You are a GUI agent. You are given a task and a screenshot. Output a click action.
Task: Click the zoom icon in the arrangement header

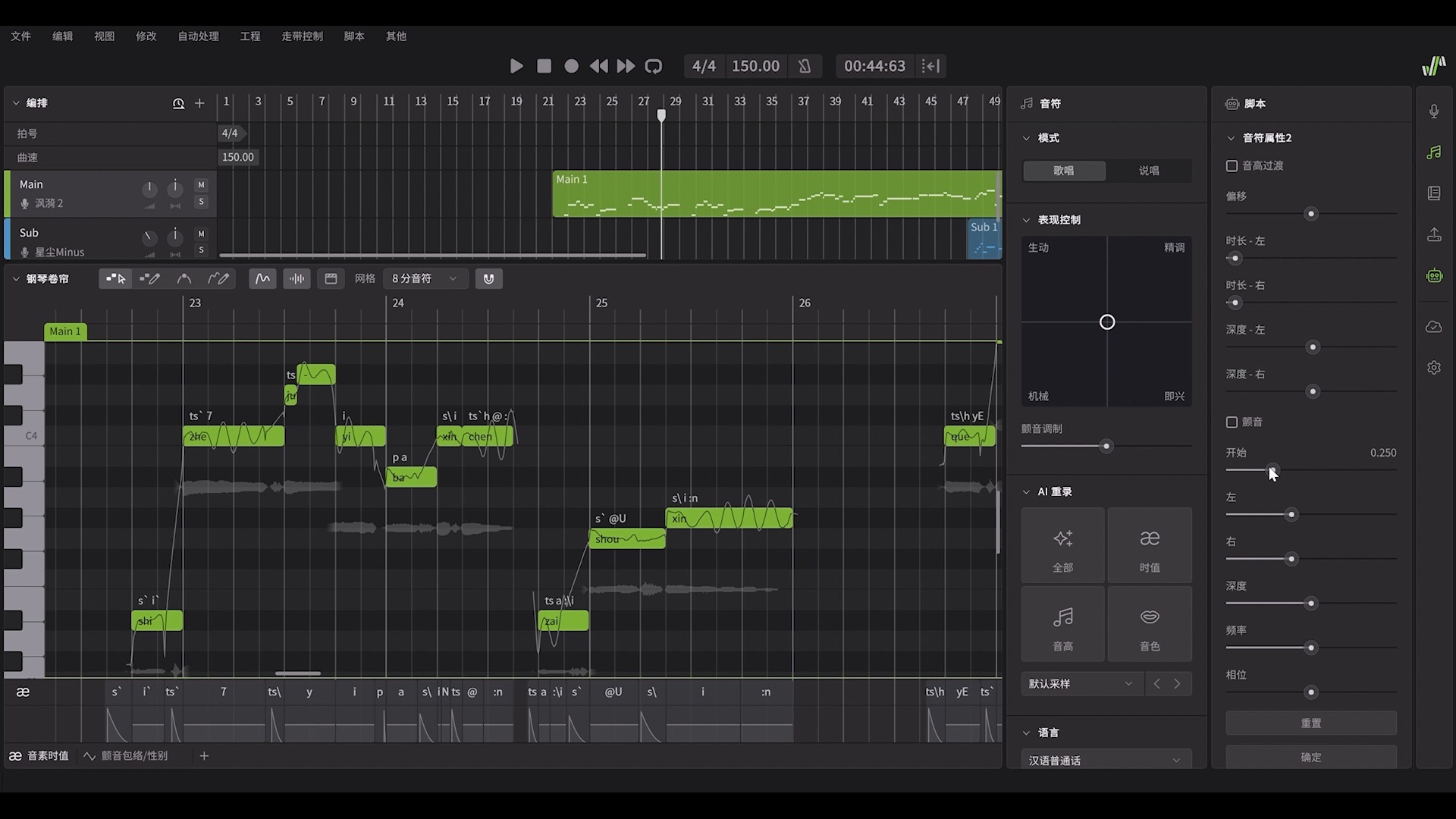[x=178, y=103]
